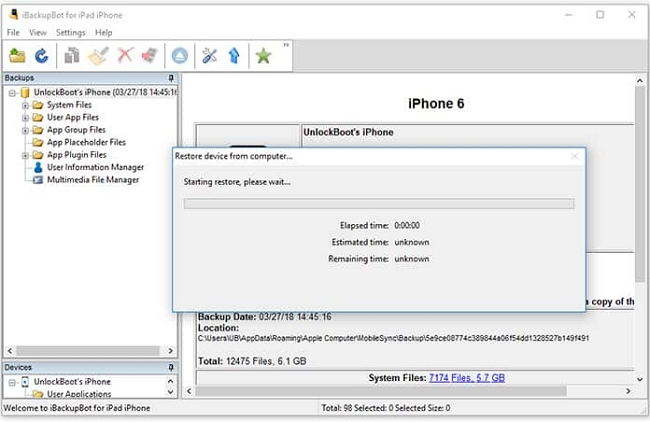Click the open backup folder toolbar icon
650x422 pixels.
tap(17, 56)
